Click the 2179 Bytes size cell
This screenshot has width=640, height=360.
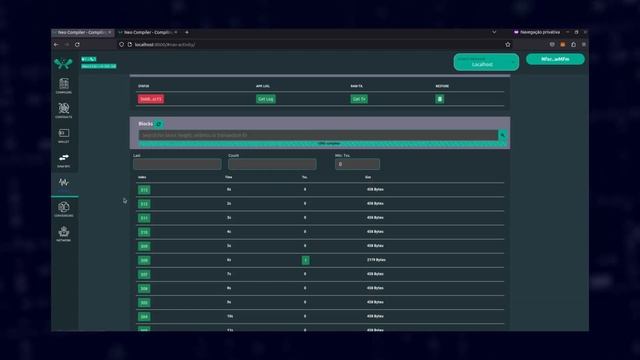(376, 260)
